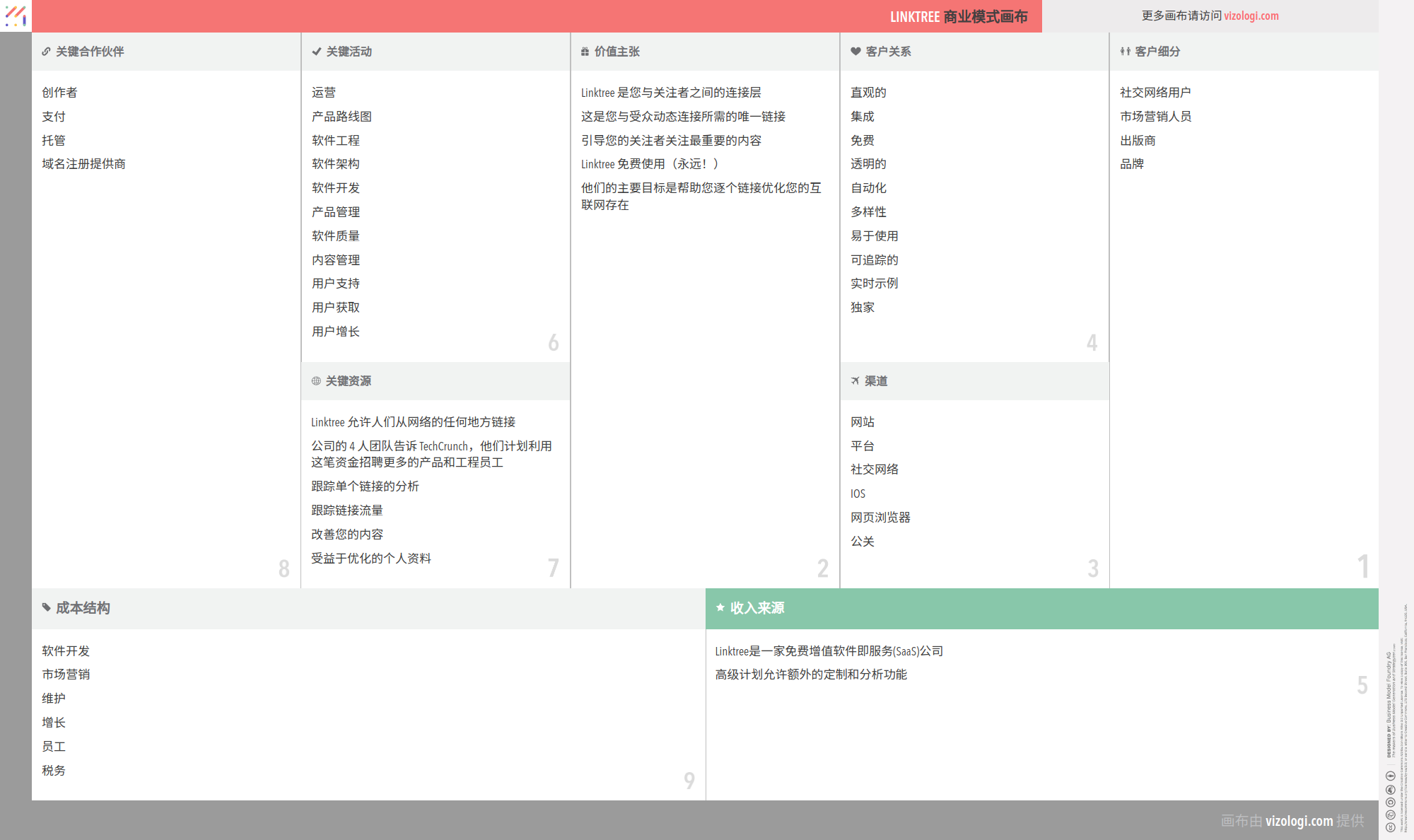Open the vizologi.com link in header
The image size is (1414, 840).
[x=1251, y=16]
